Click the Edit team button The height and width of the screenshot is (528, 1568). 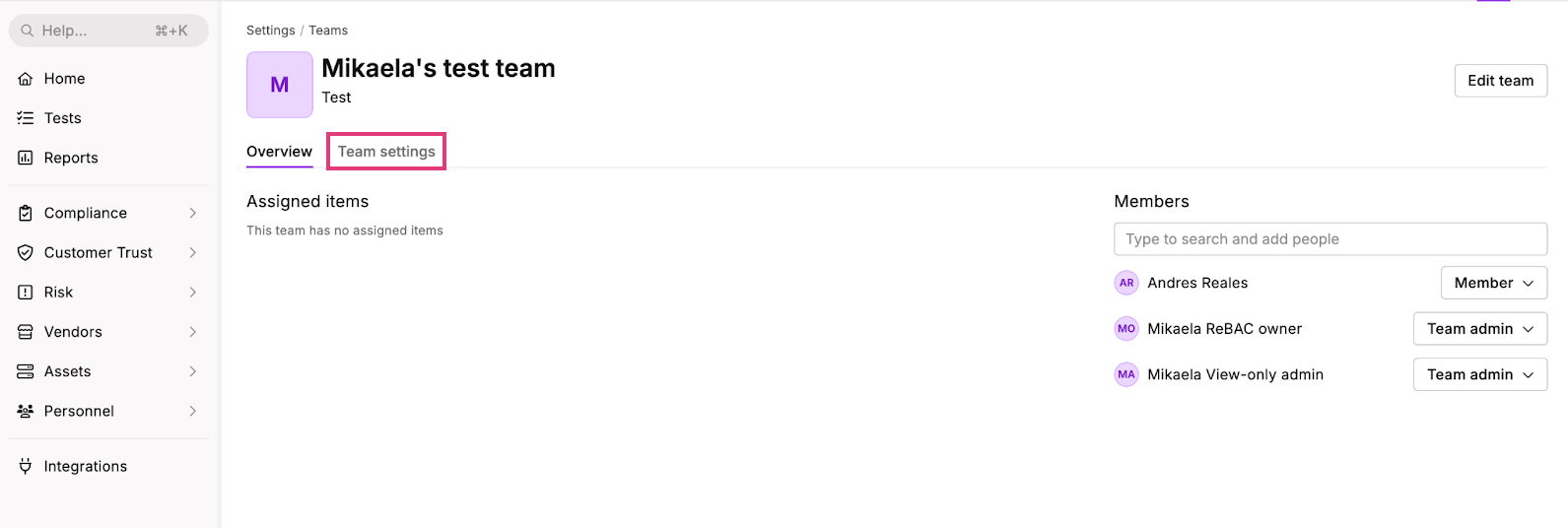pyautogui.click(x=1501, y=81)
